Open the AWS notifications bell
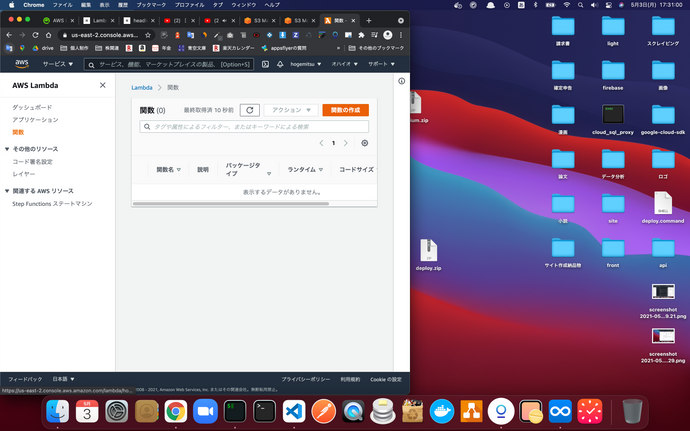The width and height of the screenshot is (690, 431). click(x=280, y=64)
